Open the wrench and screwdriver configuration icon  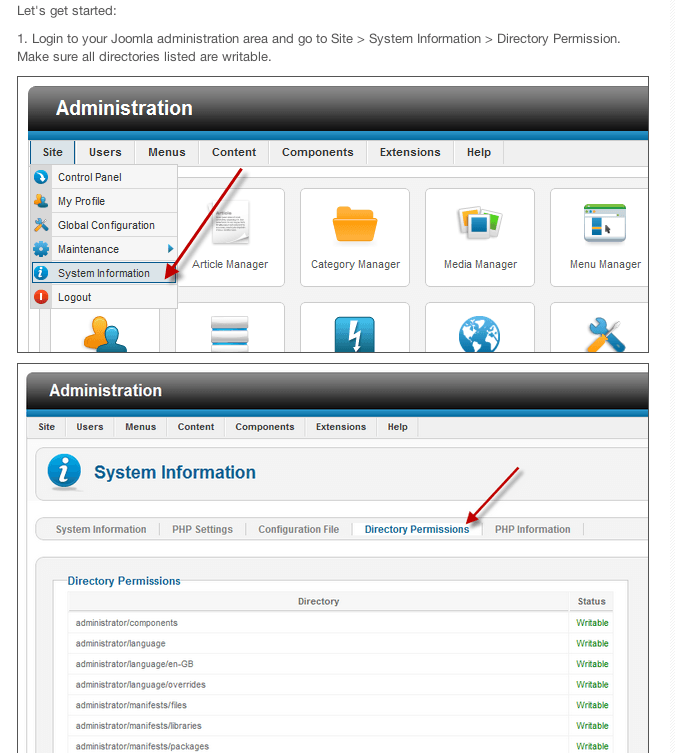point(606,335)
